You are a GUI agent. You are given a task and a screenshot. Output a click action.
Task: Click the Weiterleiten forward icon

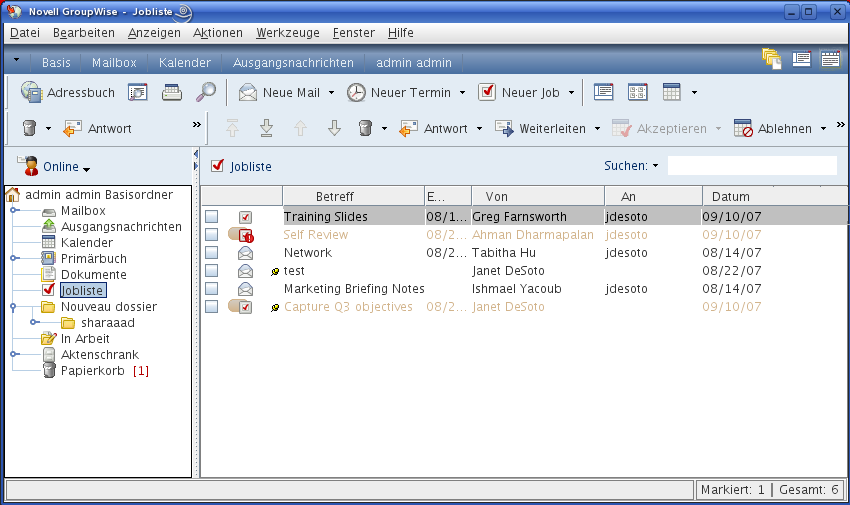(504, 128)
